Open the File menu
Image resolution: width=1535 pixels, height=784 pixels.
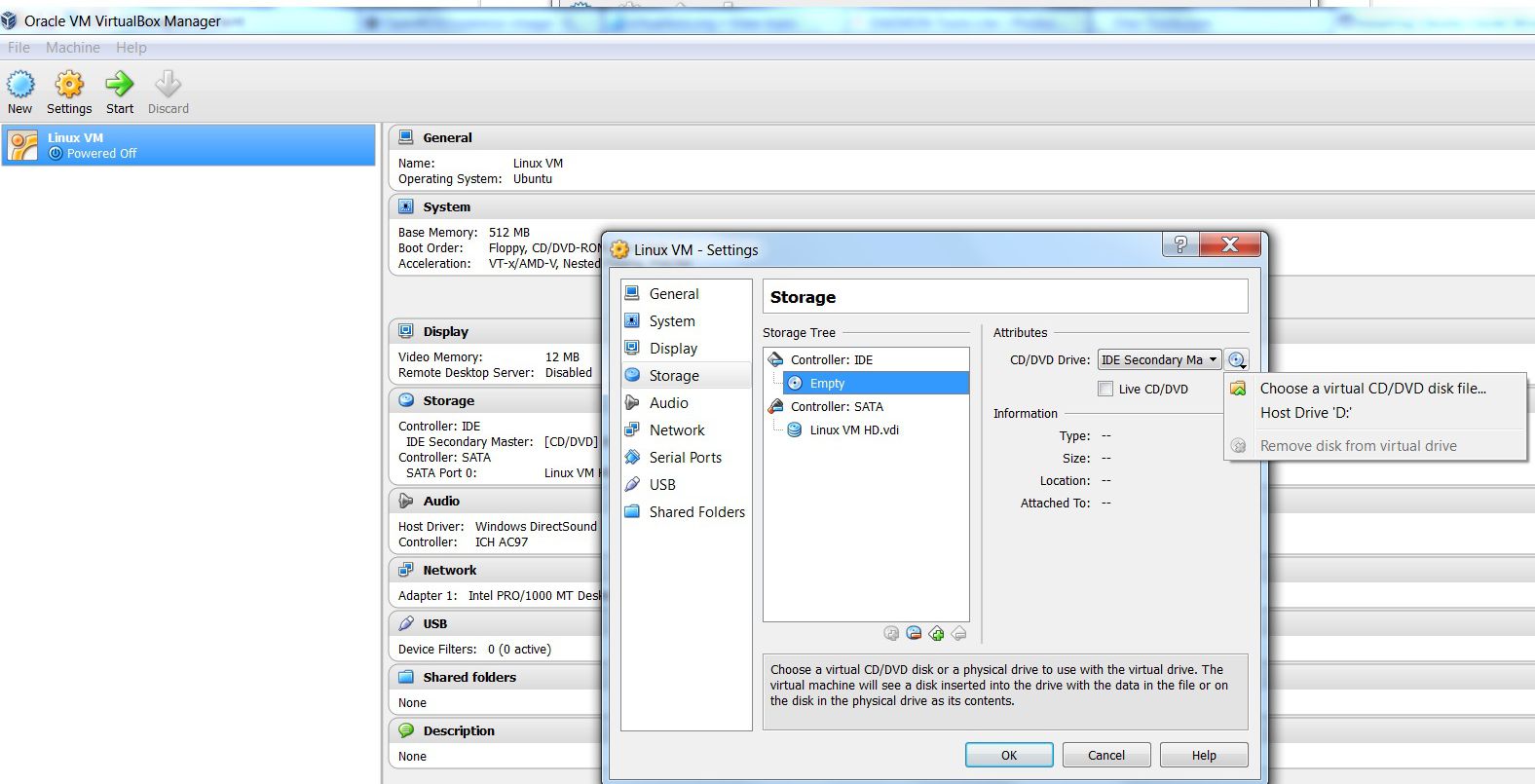pyautogui.click(x=19, y=48)
